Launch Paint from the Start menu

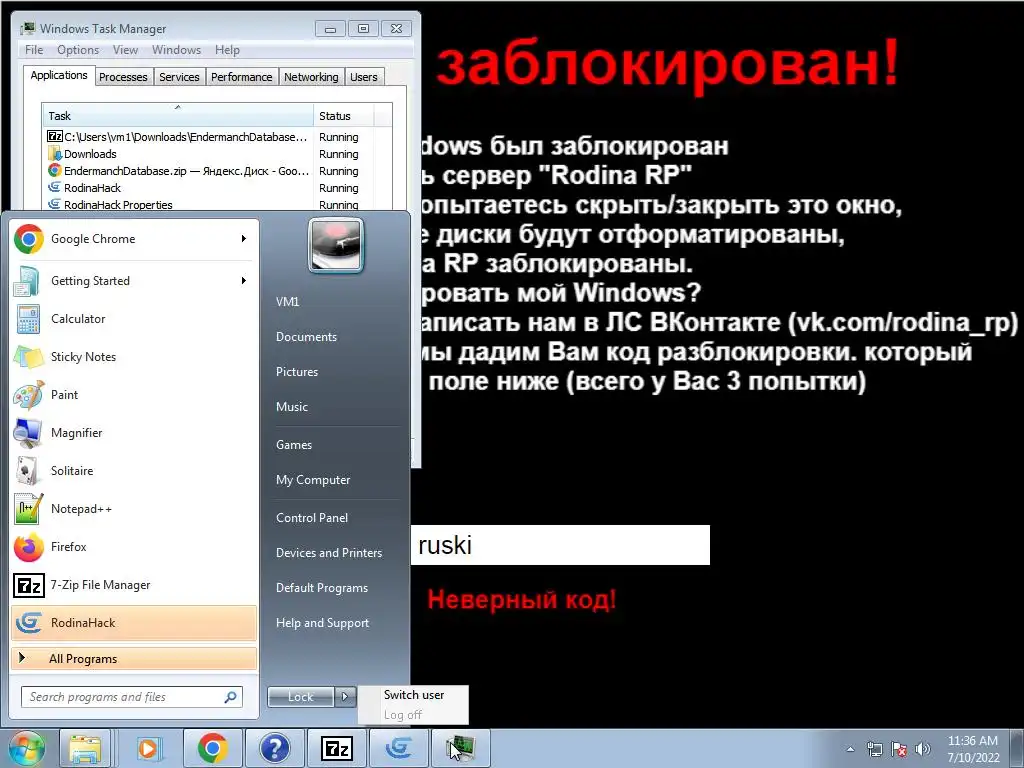[134, 394]
